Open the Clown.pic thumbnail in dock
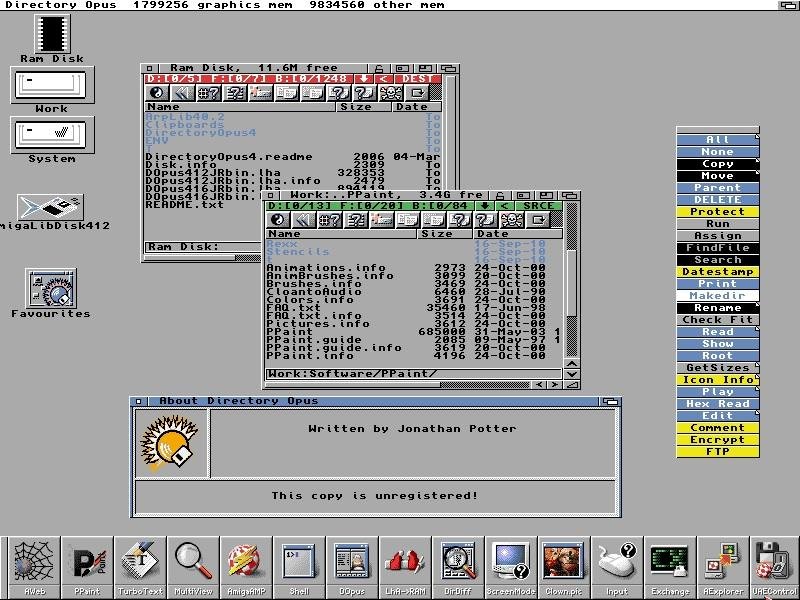 point(564,567)
